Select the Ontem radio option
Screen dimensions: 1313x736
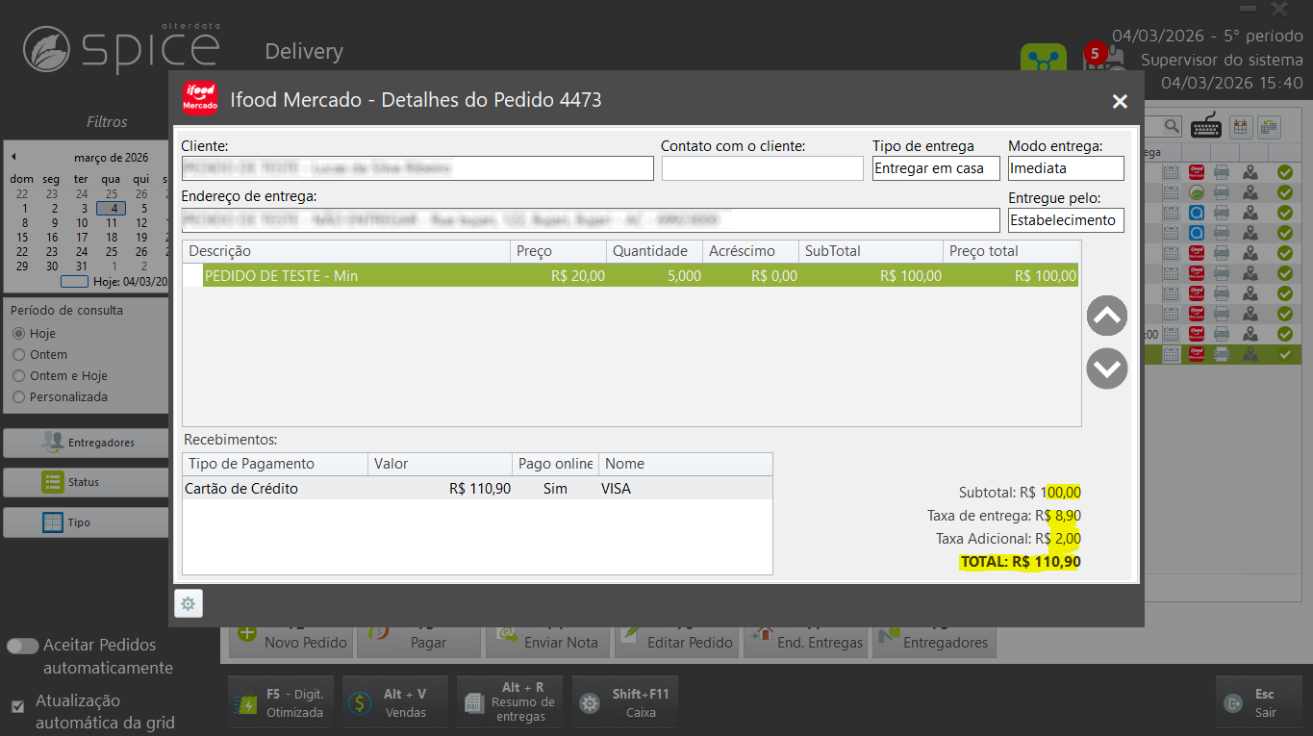(18, 354)
